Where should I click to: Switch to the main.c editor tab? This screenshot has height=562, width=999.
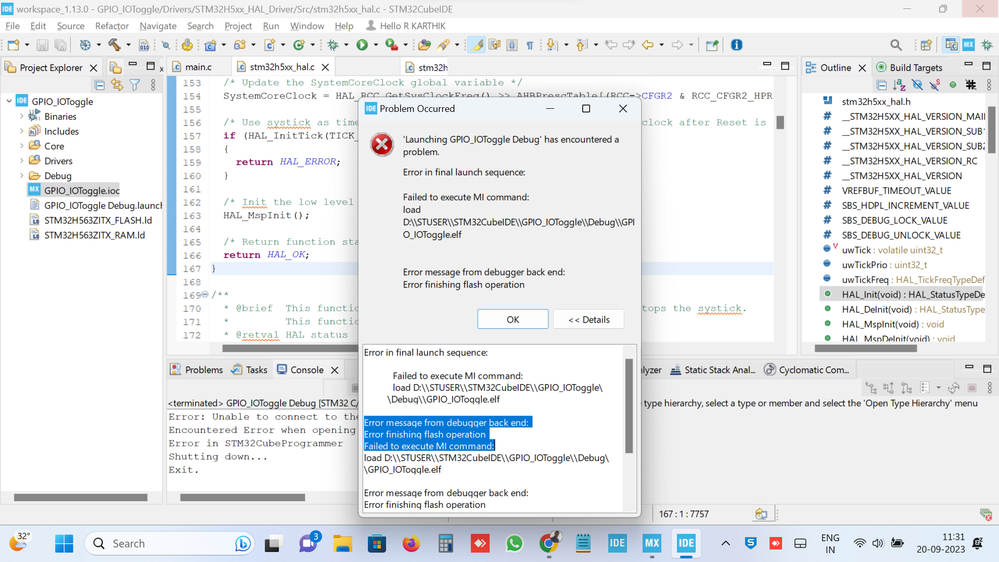coord(197,67)
